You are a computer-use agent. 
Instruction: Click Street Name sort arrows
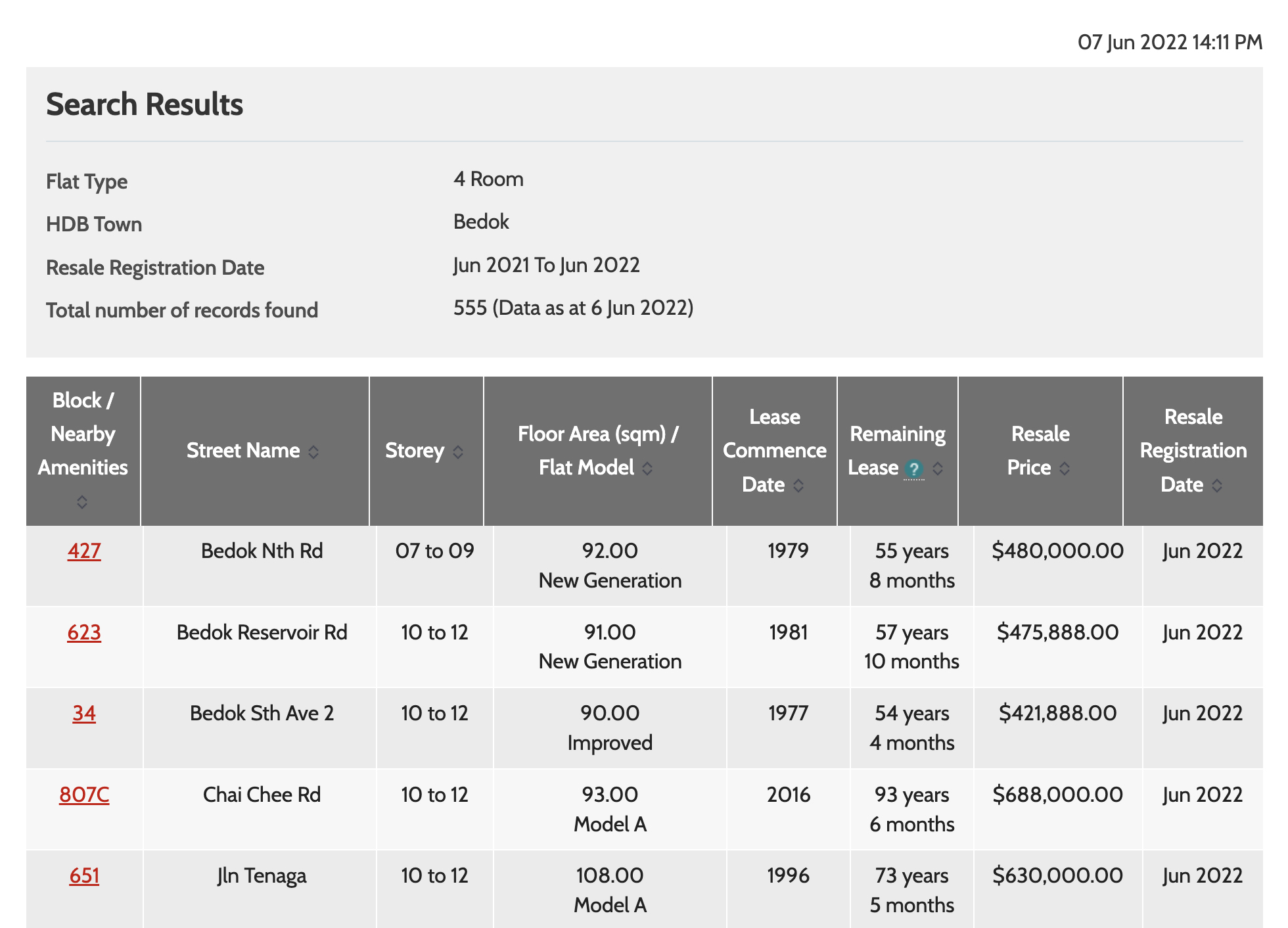[313, 452]
